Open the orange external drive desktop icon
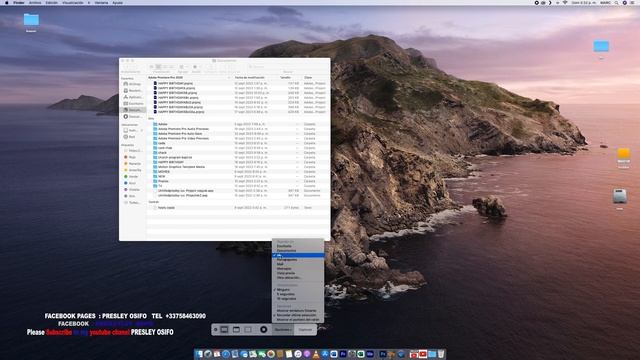 point(623,154)
